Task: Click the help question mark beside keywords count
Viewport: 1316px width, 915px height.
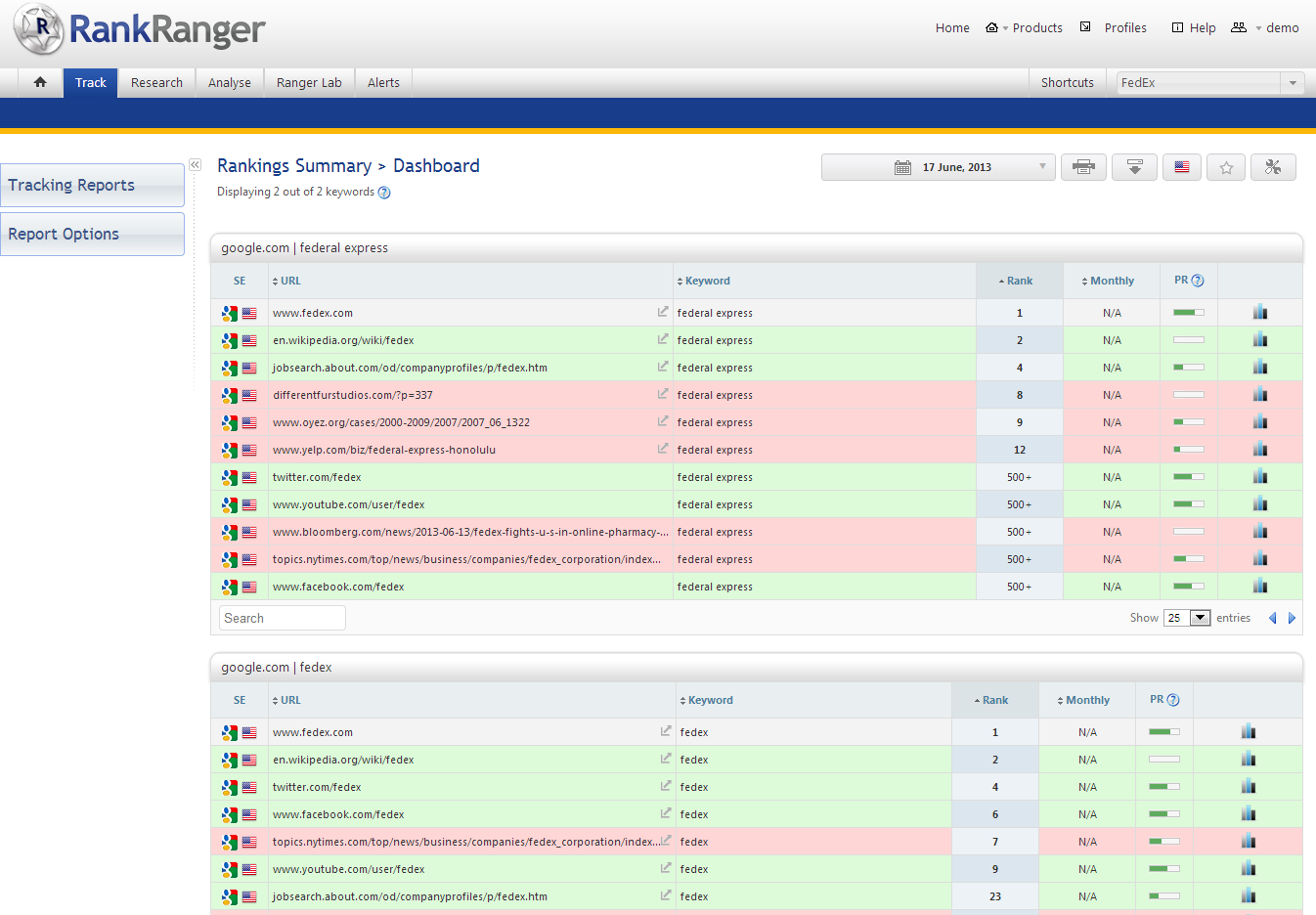Action: 384,193
